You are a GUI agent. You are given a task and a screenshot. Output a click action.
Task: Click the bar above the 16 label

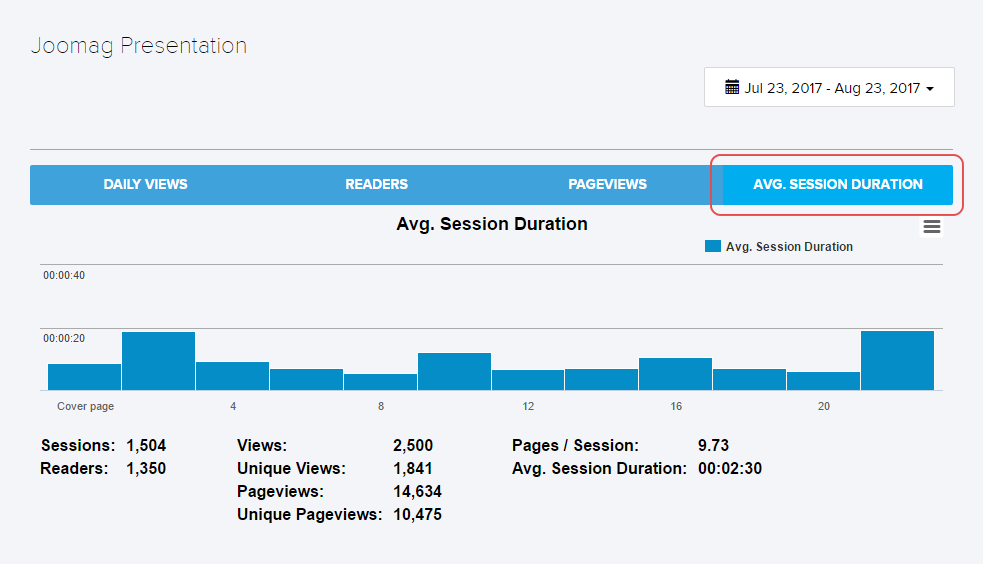675,374
